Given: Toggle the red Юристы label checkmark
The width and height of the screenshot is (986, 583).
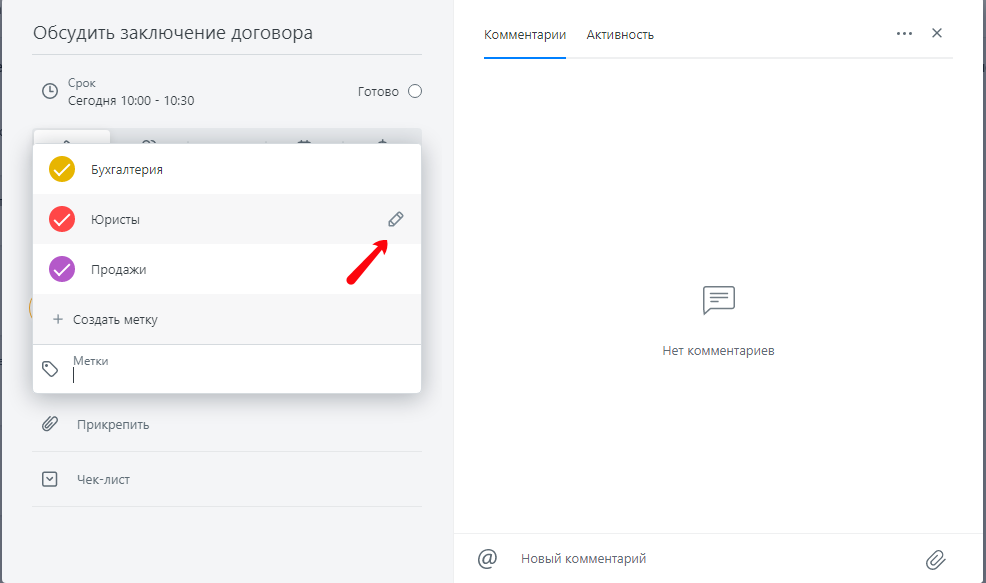Looking at the screenshot, I should click(62, 219).
